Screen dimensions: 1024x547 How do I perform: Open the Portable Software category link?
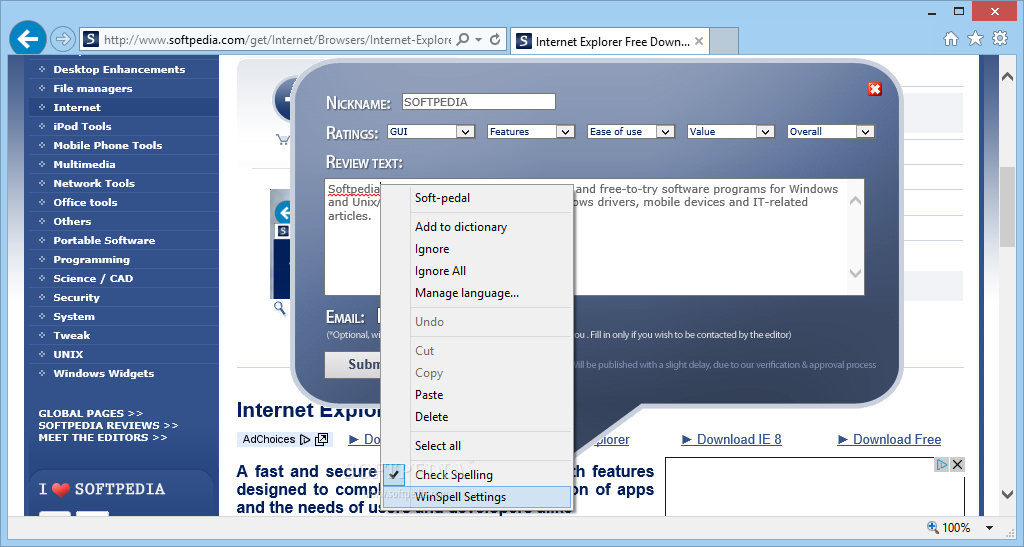point(104,240)
